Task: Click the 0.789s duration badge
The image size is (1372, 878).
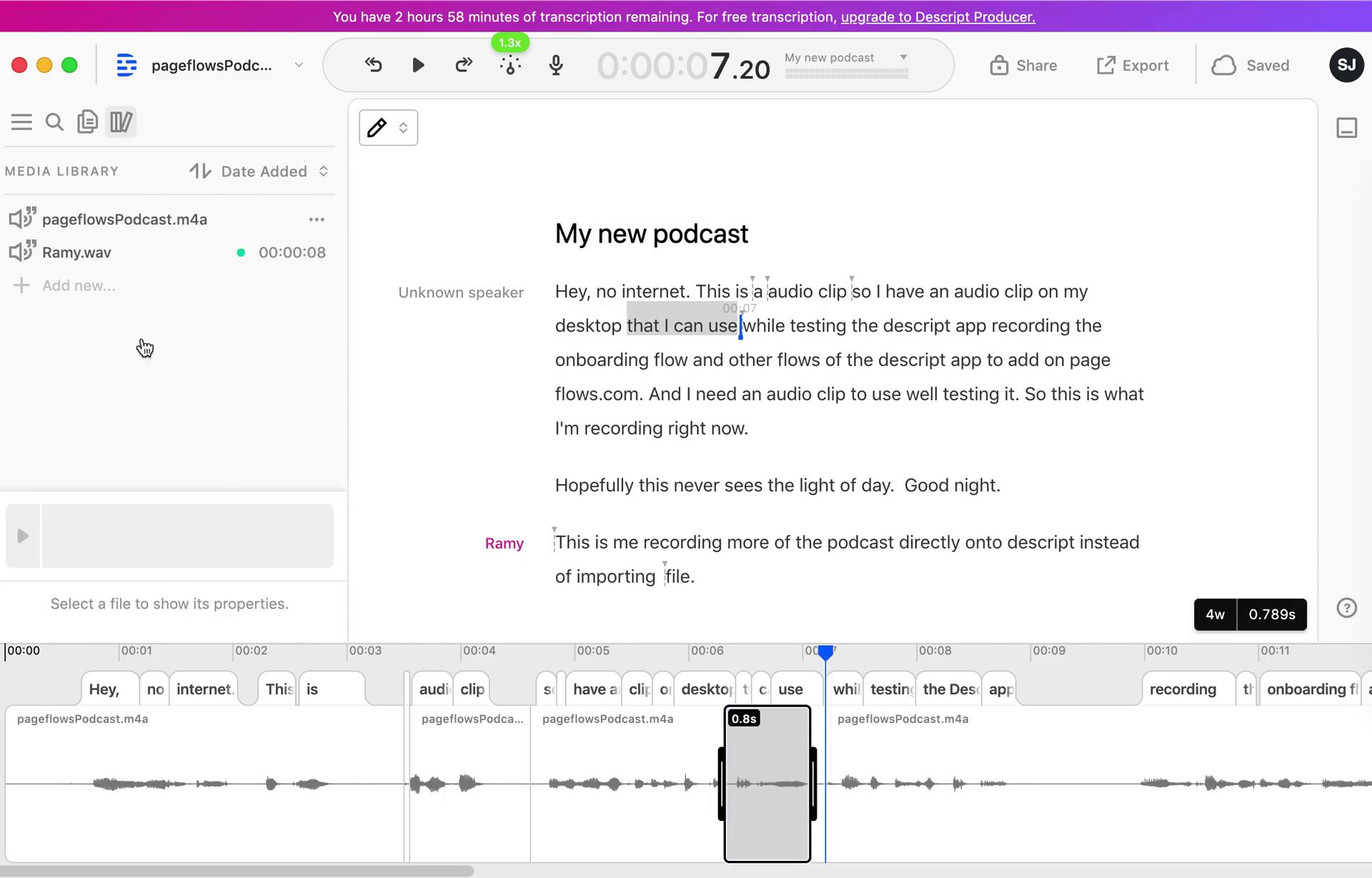Action: [x=1272, y=614]
